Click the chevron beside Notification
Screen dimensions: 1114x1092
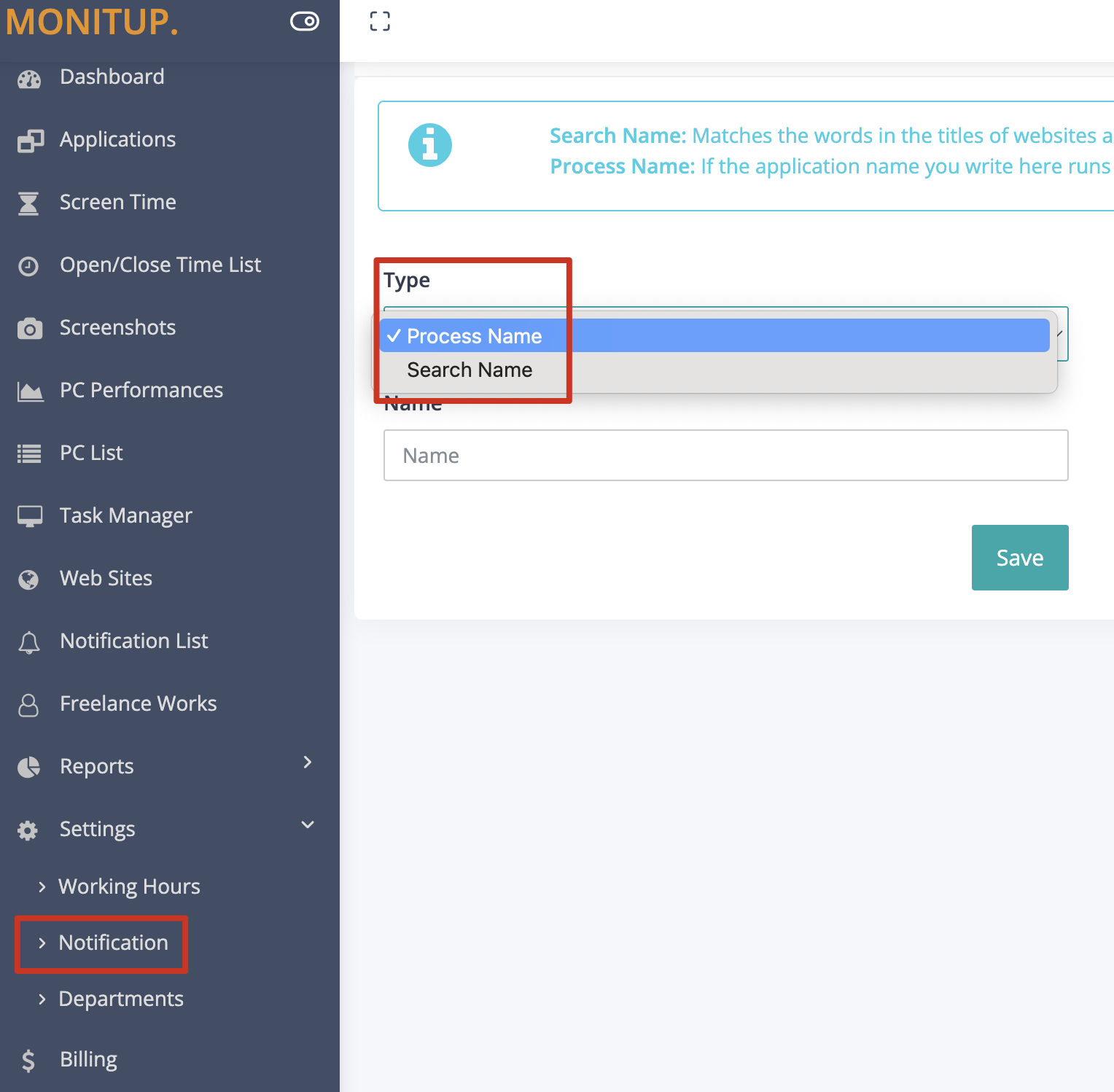click(x=42, y=943)
